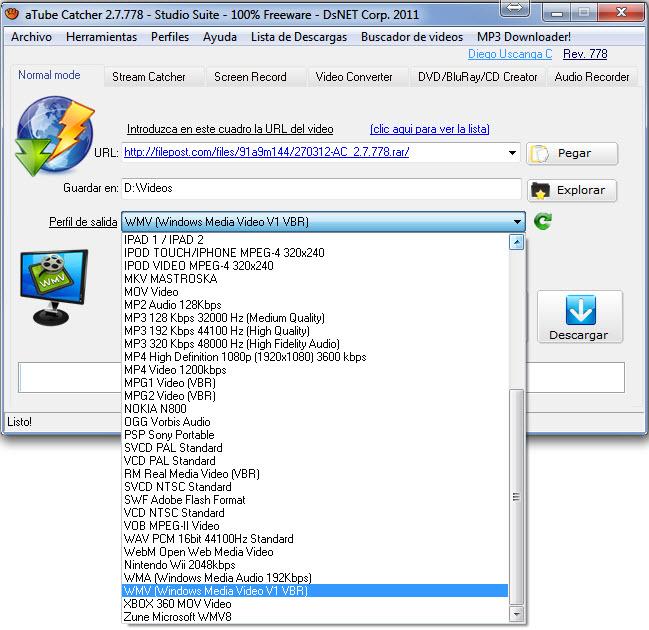Select NOKIA N800 profile
Image resolution: width=649 pixels, height=630 pixels.
(315, 409)
